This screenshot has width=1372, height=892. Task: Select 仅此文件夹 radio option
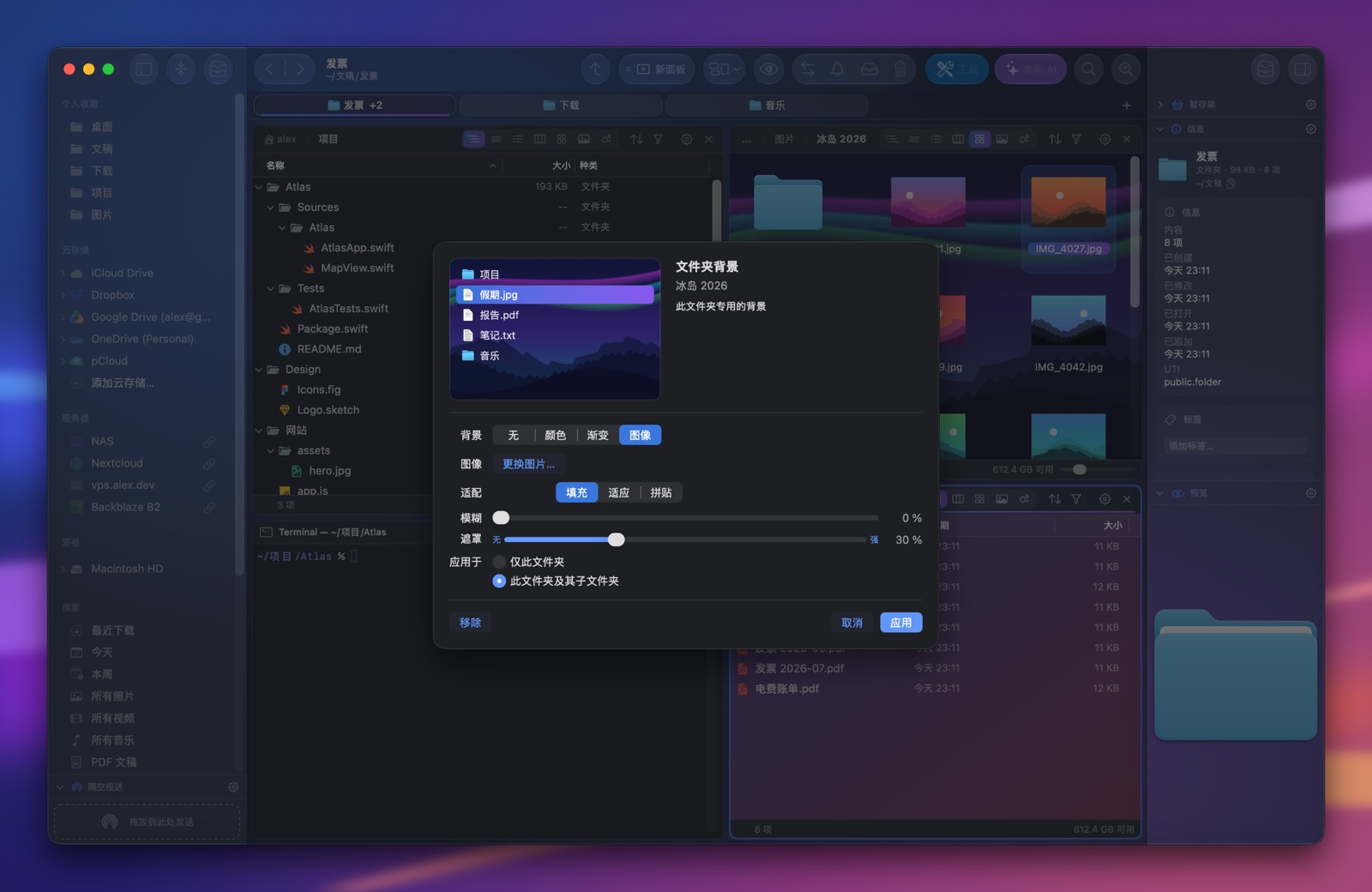[x=499, y=562]
